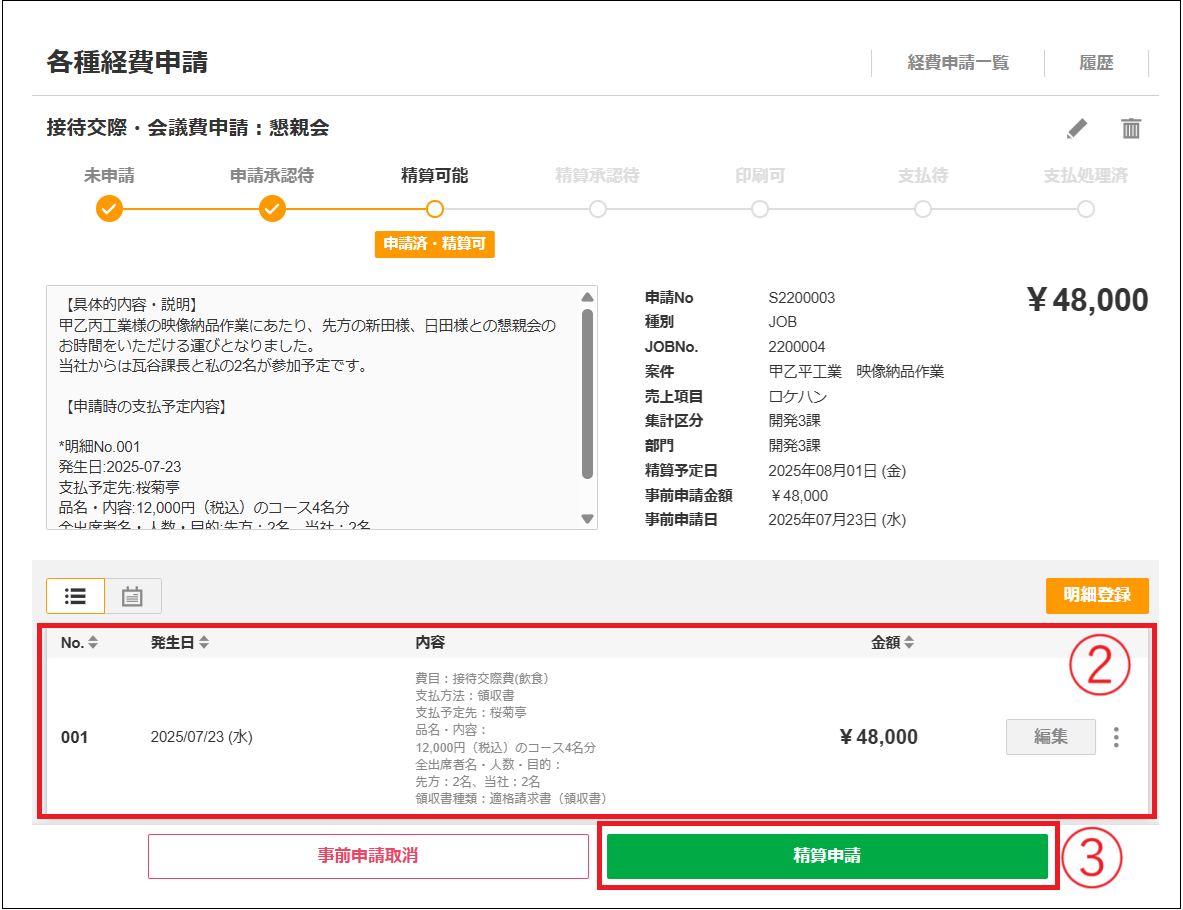Sort by No. column arrows
The image size is (1183, 910).
tap(93, 643)
